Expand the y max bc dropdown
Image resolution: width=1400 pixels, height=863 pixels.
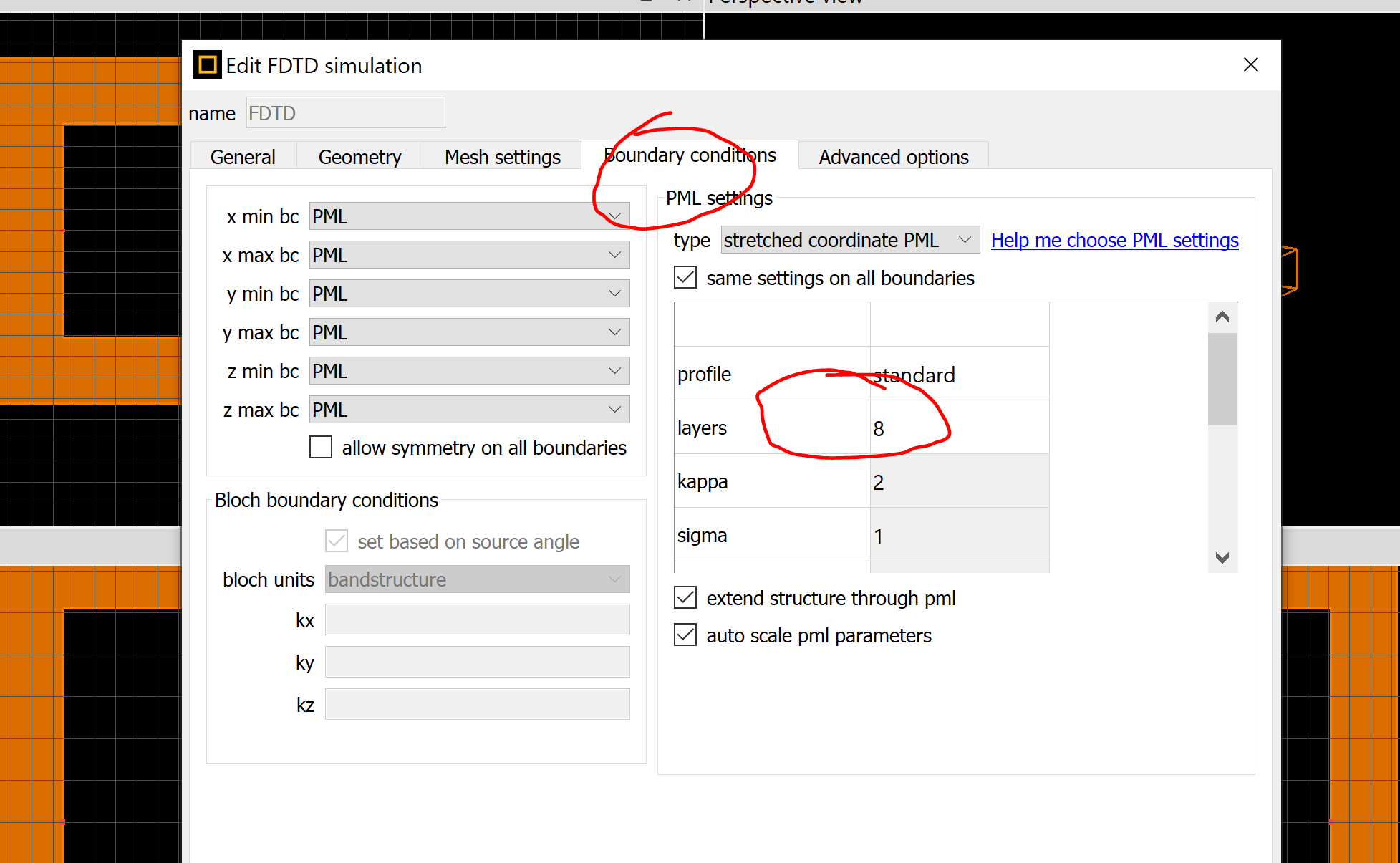(x=469, y=332)
